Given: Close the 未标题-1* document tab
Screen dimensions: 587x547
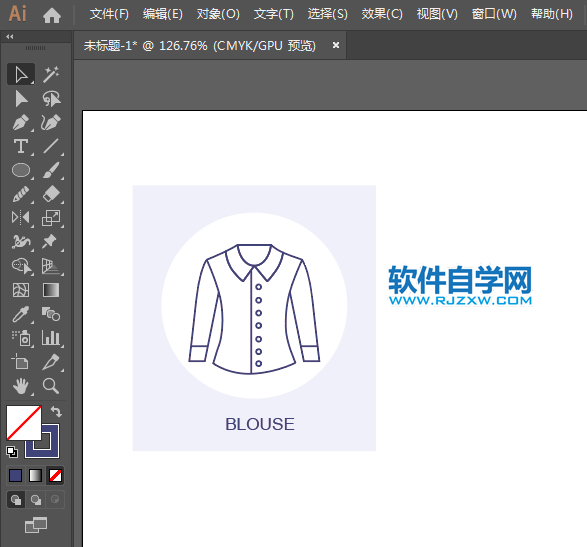Looking at the screenshot, I should 336,45.
